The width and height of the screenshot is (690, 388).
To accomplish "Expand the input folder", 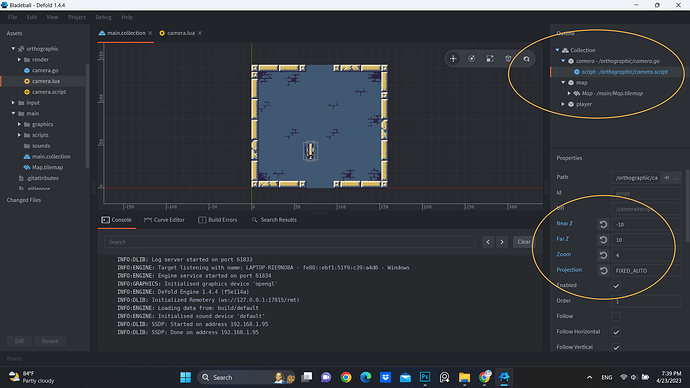I will (13, 102).
